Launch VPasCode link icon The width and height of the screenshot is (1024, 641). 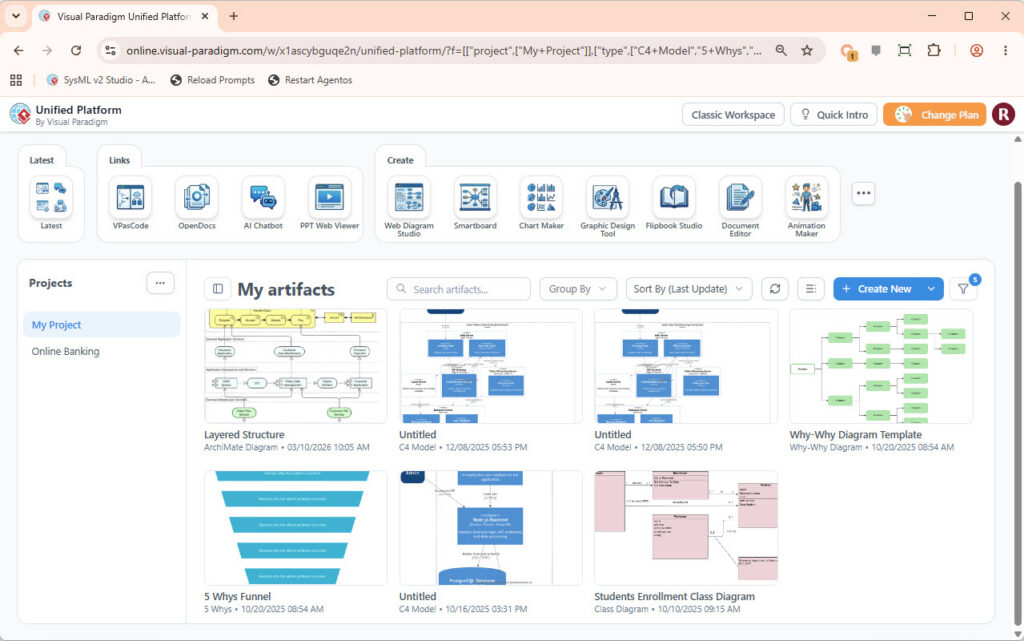[x=130, y=197]
